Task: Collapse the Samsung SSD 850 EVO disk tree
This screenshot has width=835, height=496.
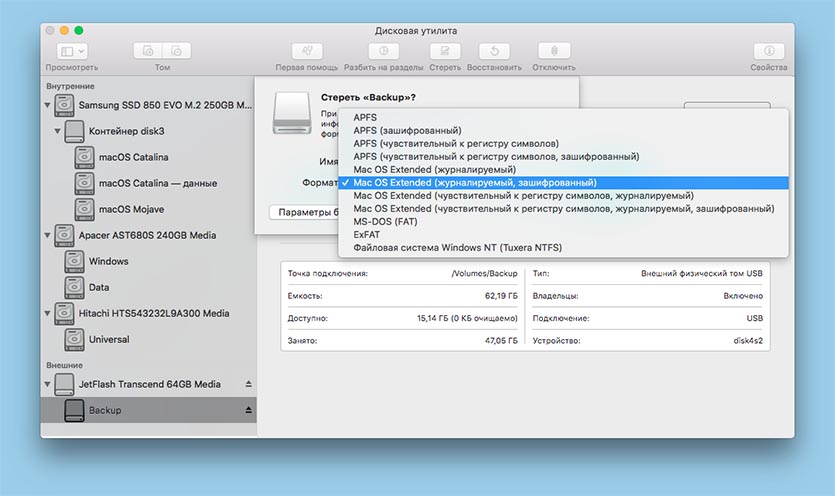Action: 47,106
